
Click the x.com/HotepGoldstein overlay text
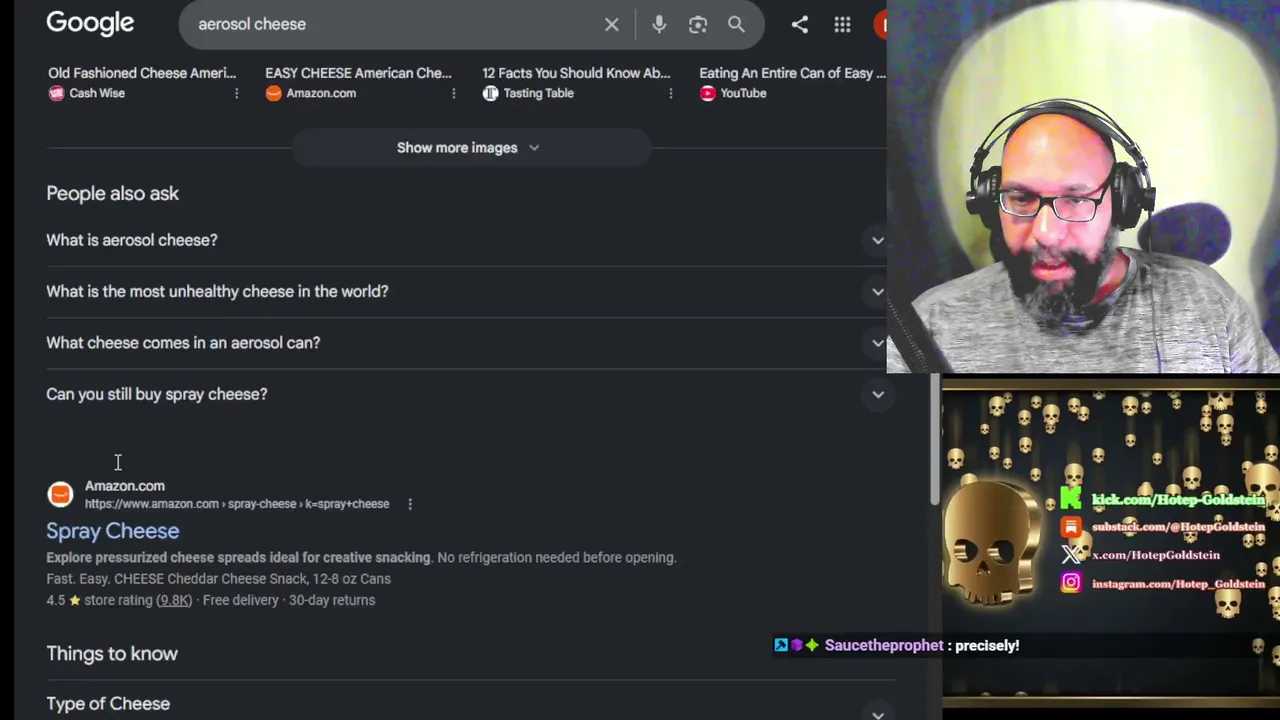pyautogui.click(x=1156, y=555)
